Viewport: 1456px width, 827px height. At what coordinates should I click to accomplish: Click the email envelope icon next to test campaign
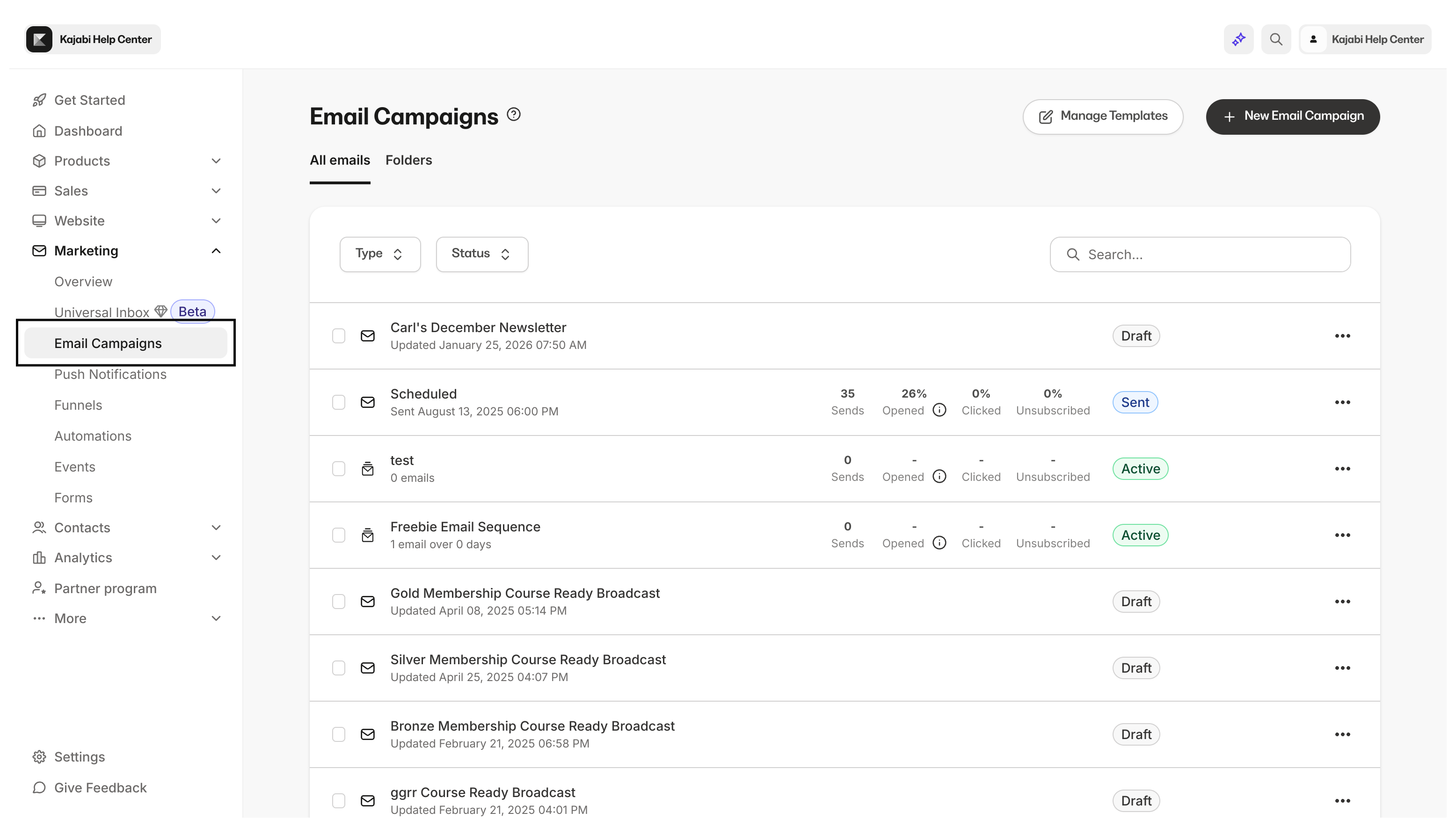point(368,469)
